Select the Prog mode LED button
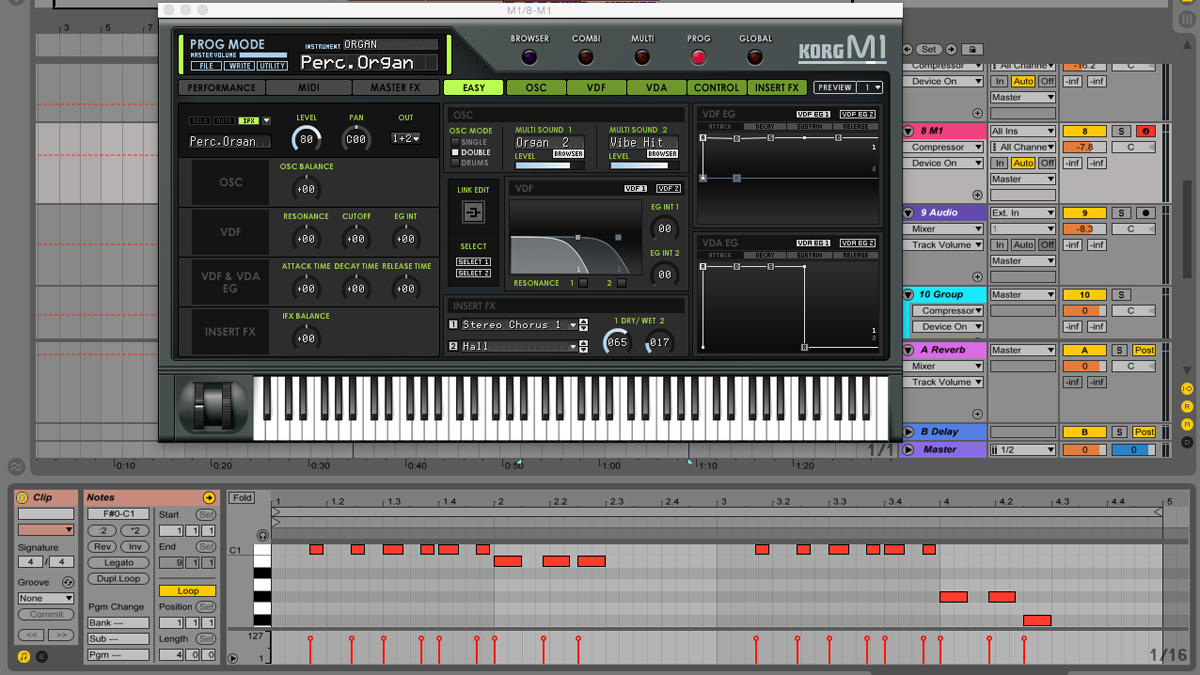Image resolution: width=1200 pixels, height=675 pixels. click(698, 58)
